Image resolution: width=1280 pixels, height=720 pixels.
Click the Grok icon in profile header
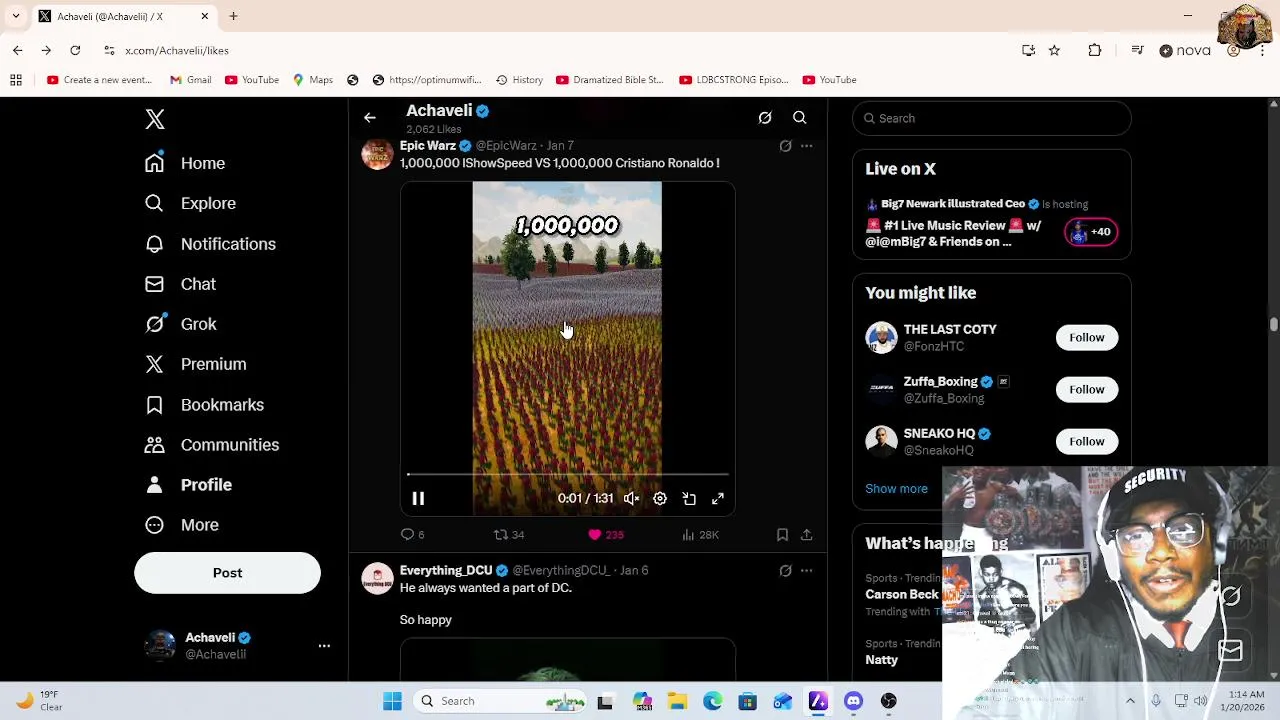coord(765,118)
